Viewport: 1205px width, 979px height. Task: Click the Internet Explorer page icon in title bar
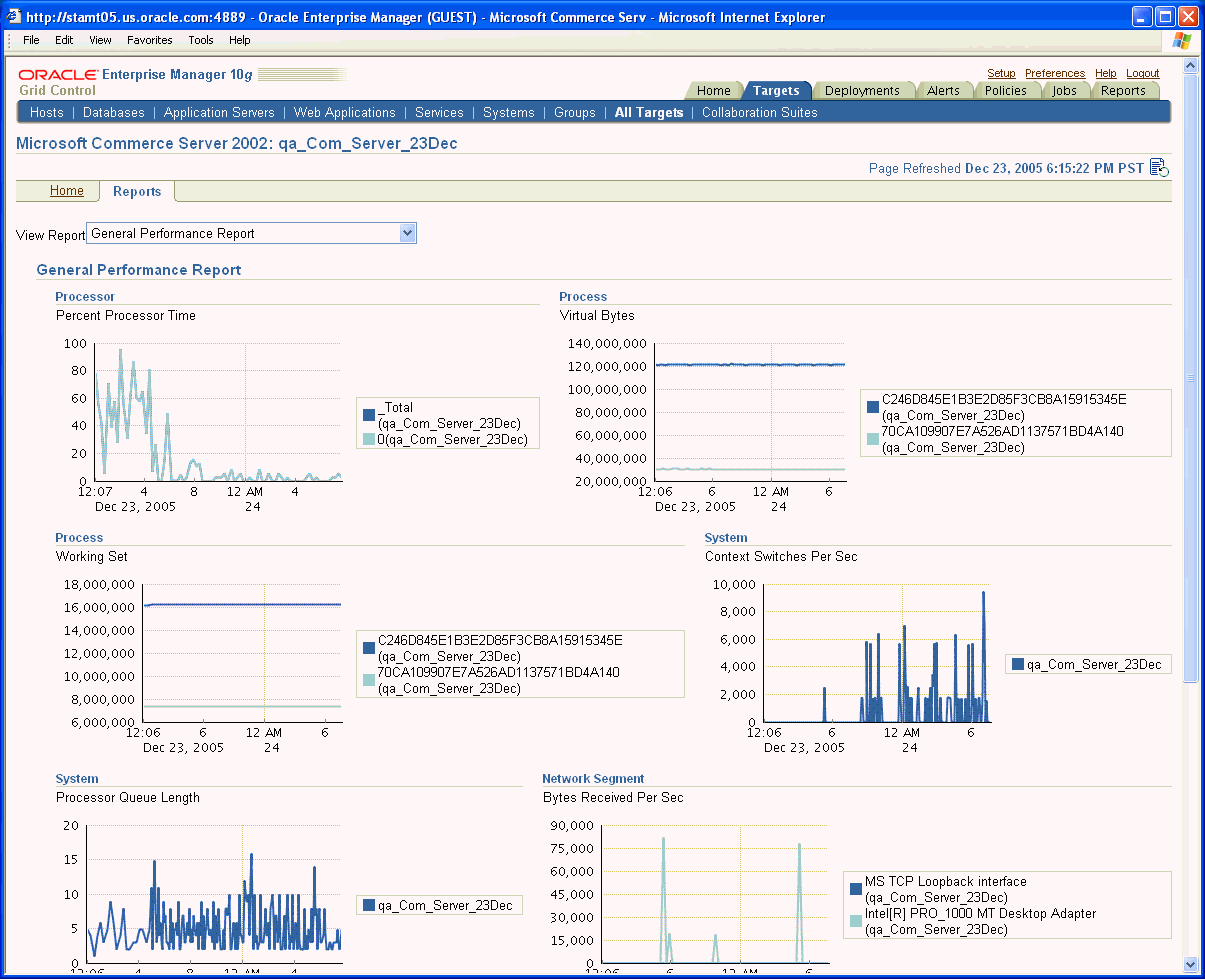tap(14, 17)
